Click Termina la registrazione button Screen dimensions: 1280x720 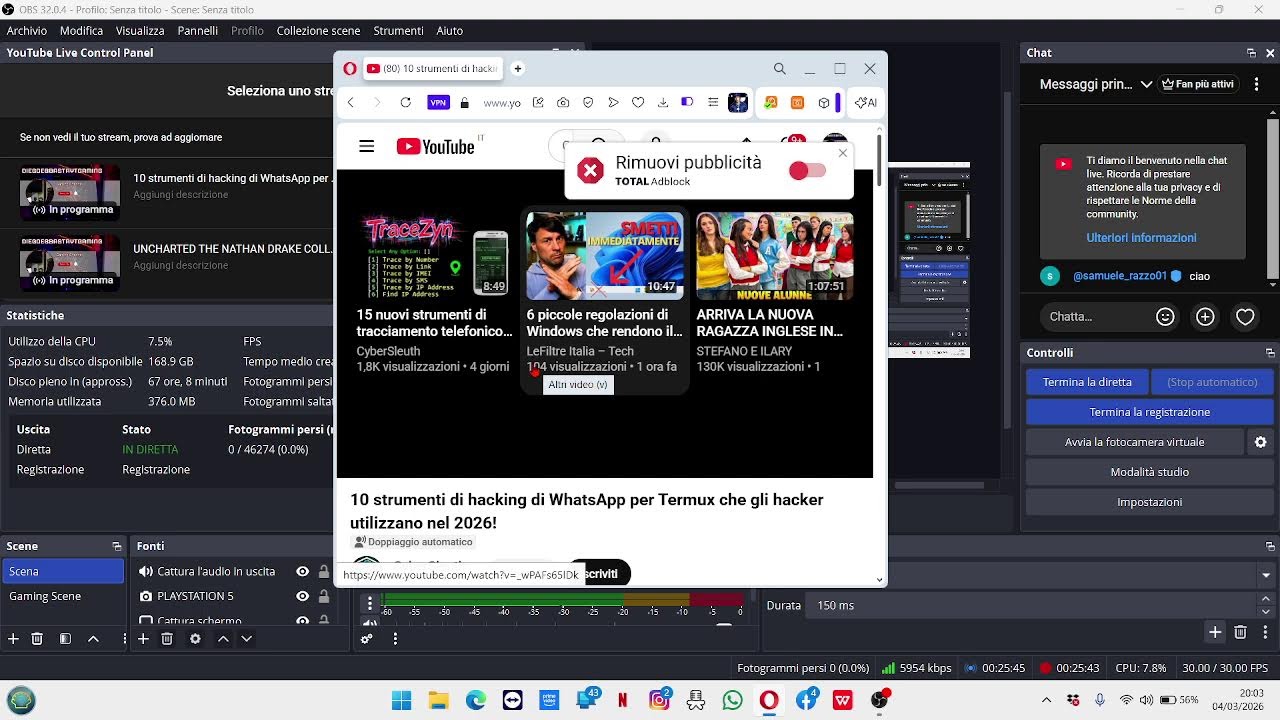[1150, 412]
